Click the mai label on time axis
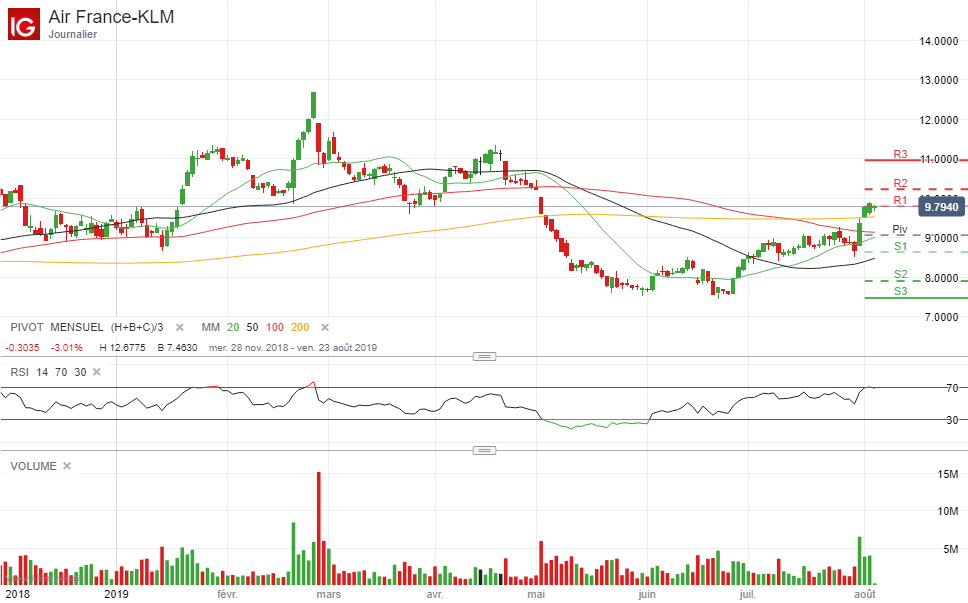The height and width of the screenshot is (603, 968). pos(536,594)
